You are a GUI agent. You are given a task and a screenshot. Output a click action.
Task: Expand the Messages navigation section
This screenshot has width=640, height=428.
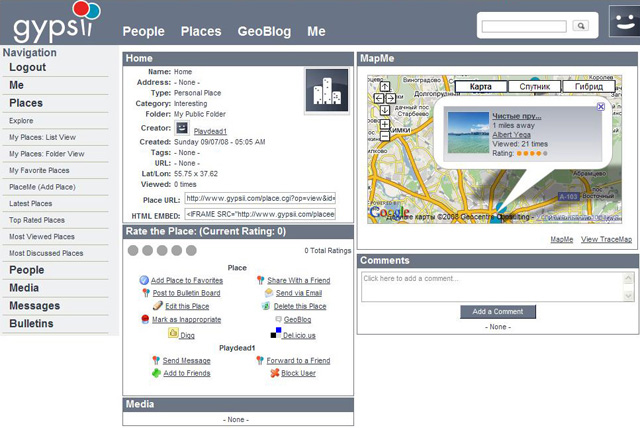[x=35, y=306]
